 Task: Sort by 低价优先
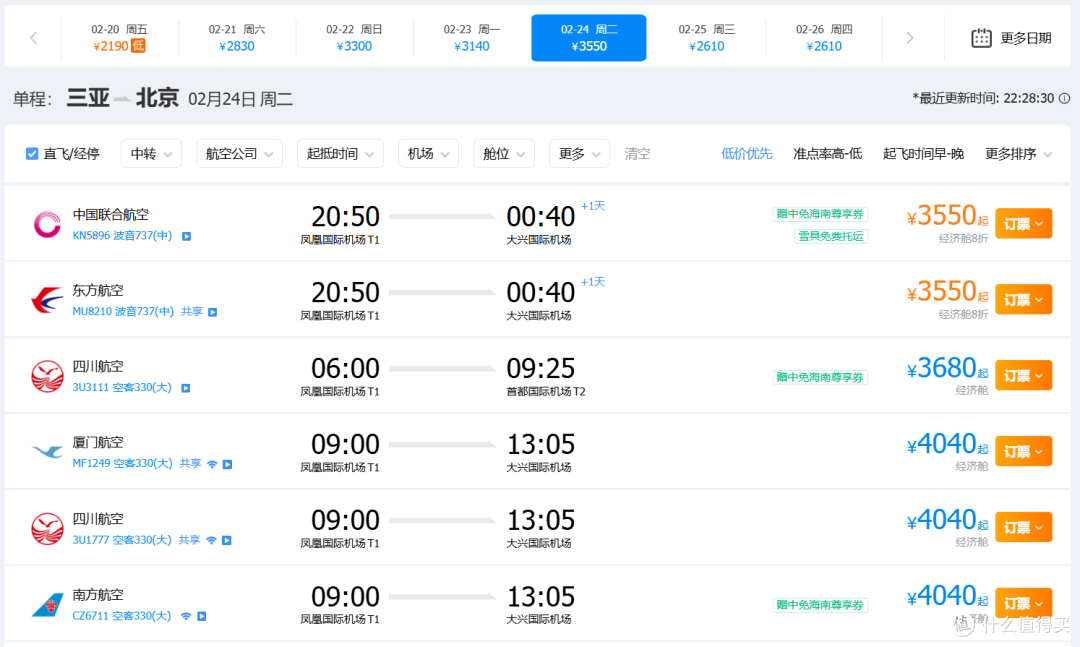pyautogui.click(x=747, y=154)
